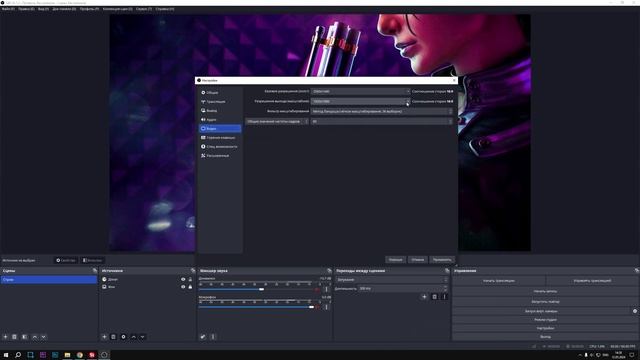Open the scene transition type dropdown

392,280
